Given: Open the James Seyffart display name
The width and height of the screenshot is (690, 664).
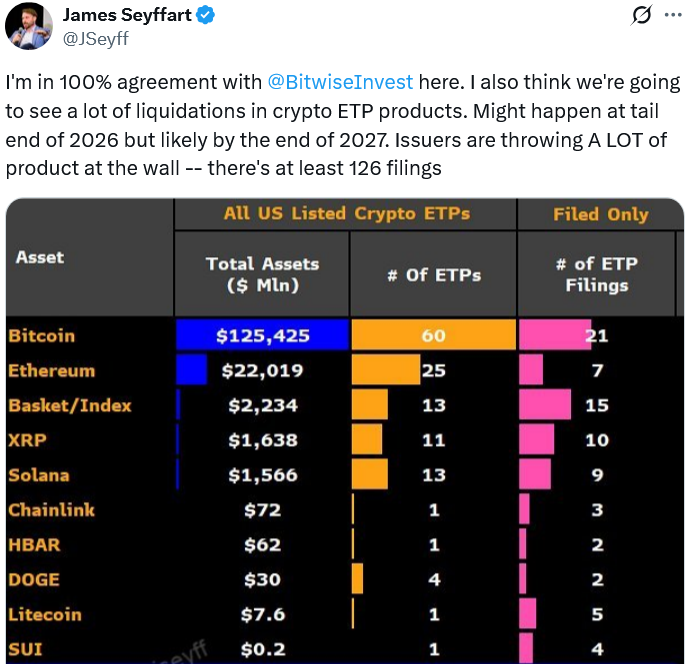Looking at the screenshot, I should click(127, 16).
